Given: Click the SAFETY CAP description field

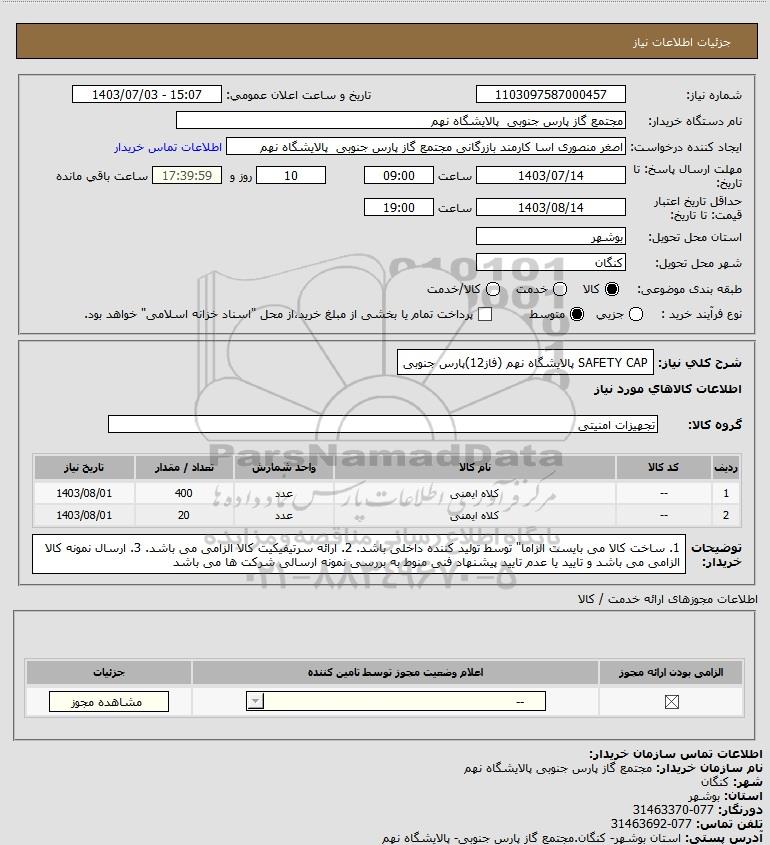Looking at the screenshot, I should pos(525,363).
